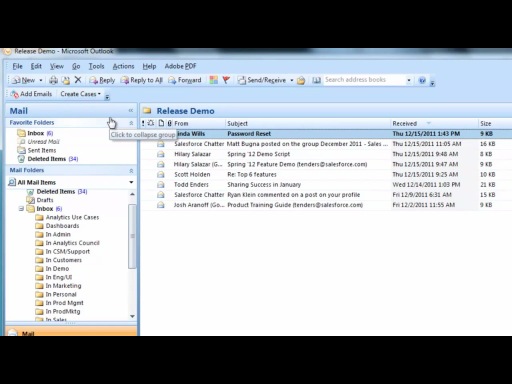Open the In Marketing folder
This screenshot has height=384, width=512.
(x=58, y=286)
